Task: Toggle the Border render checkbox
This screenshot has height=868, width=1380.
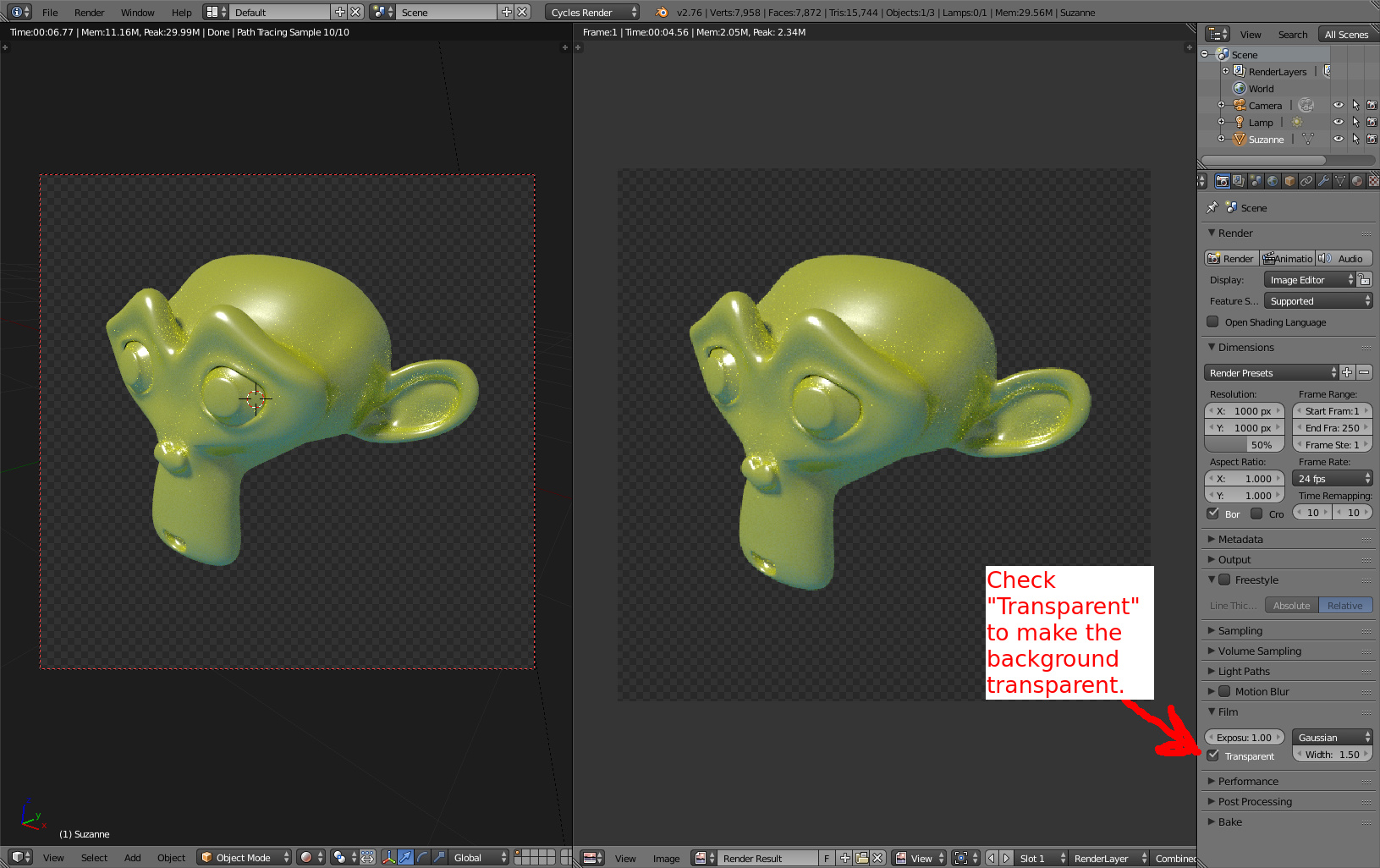Action: (1213, 514)
